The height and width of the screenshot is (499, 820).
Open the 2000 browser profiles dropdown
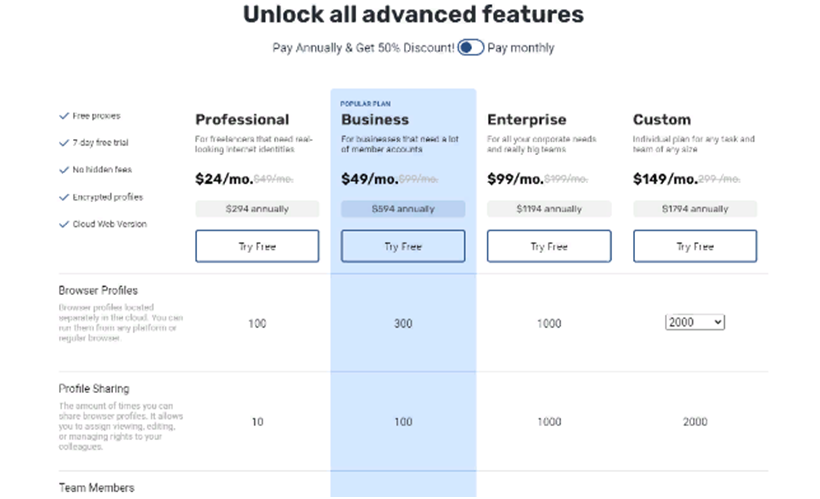coord(695,321)
